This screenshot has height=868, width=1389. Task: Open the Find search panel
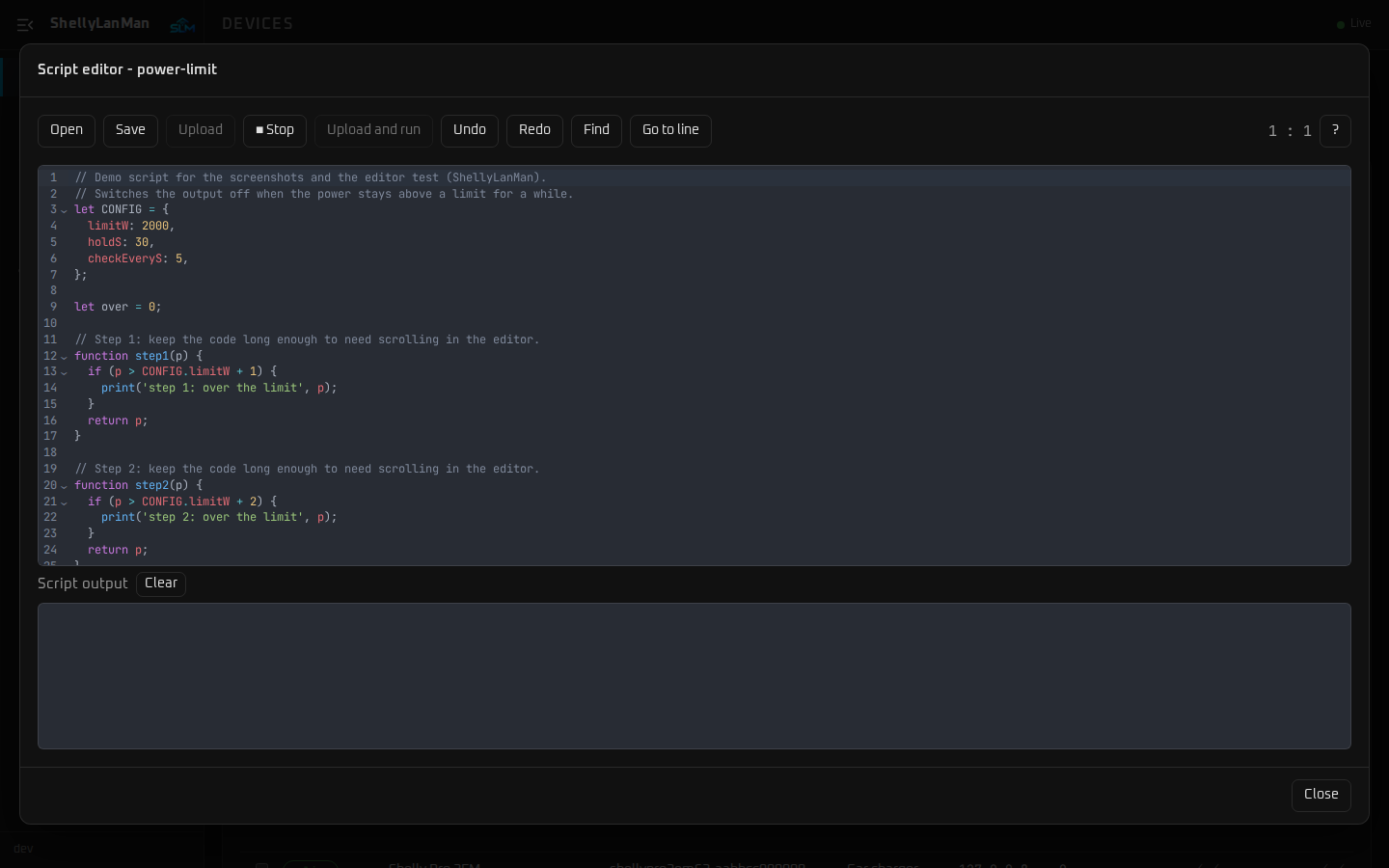pyautogui.click(x=596, y=131)
